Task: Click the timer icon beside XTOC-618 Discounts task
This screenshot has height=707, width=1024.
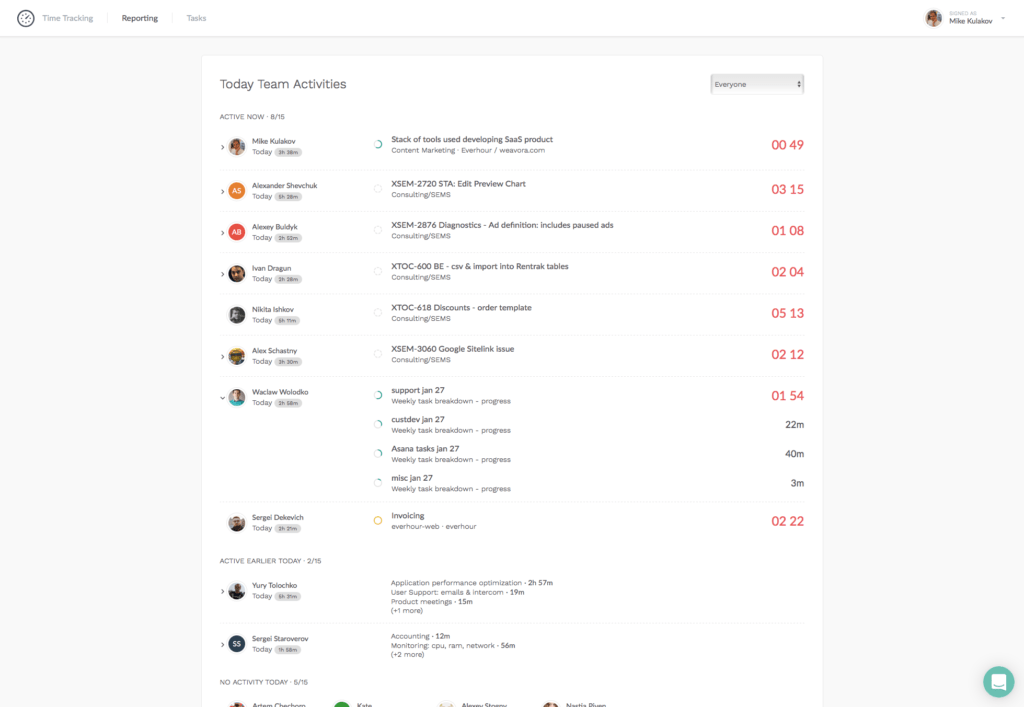Action: tap(378, 312)
